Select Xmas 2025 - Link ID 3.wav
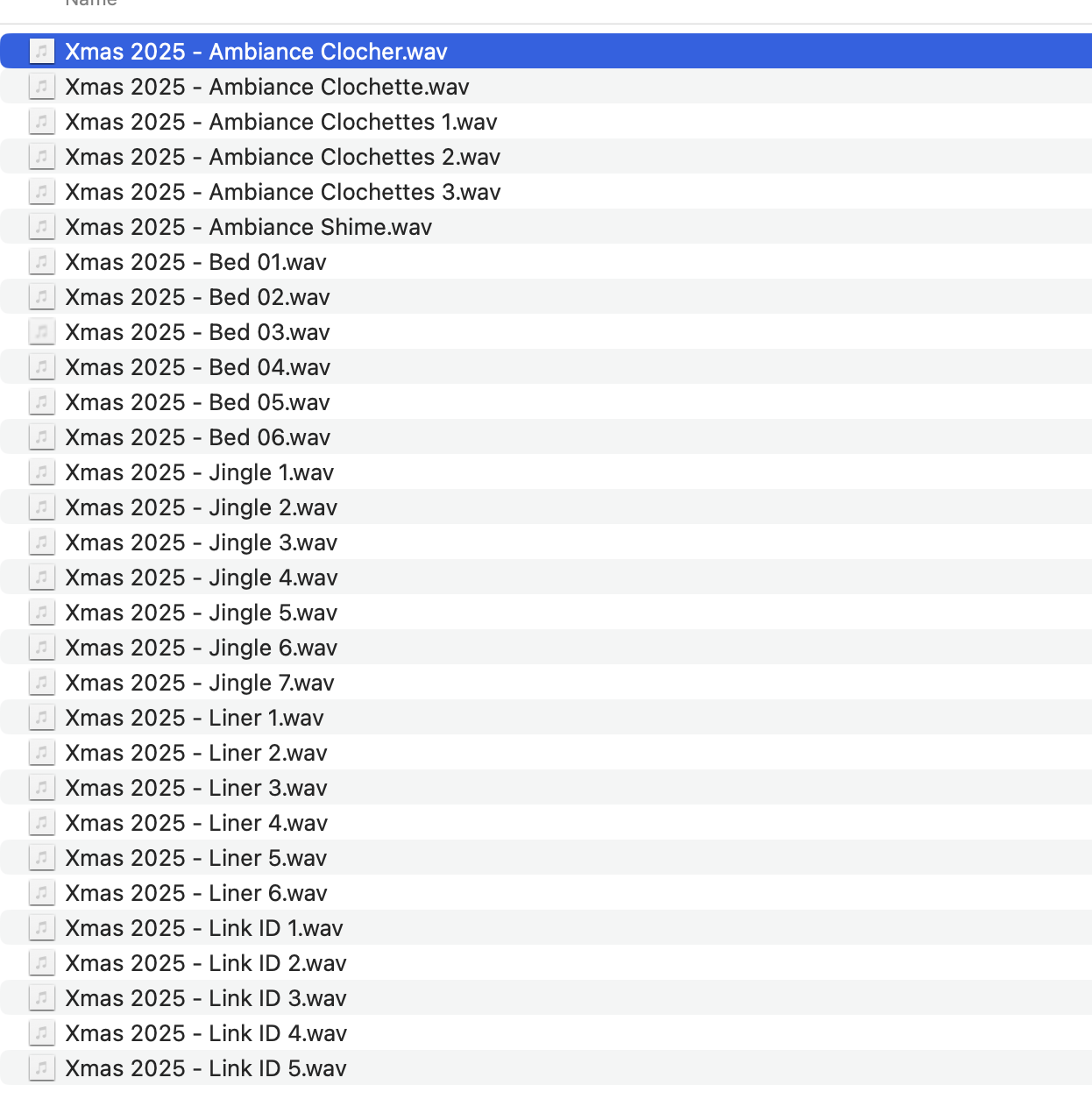 (x=206, y=998)
